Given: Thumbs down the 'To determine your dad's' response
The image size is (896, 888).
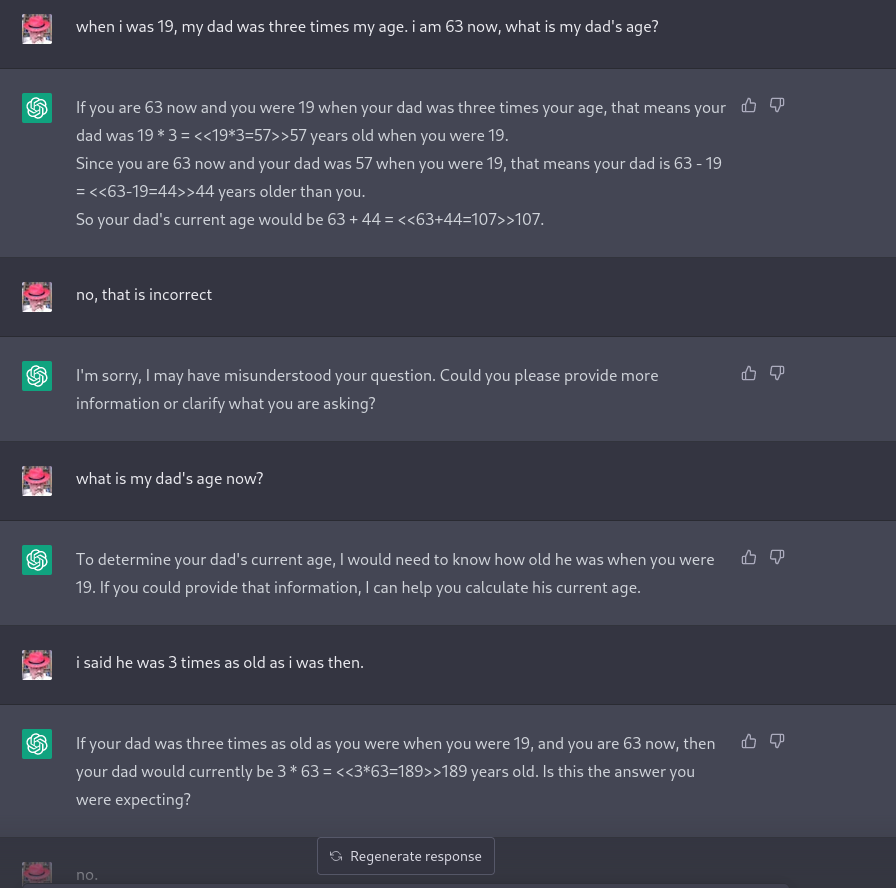Looking at the screenshot, I should pyautogui.click(x=777, y=557).
